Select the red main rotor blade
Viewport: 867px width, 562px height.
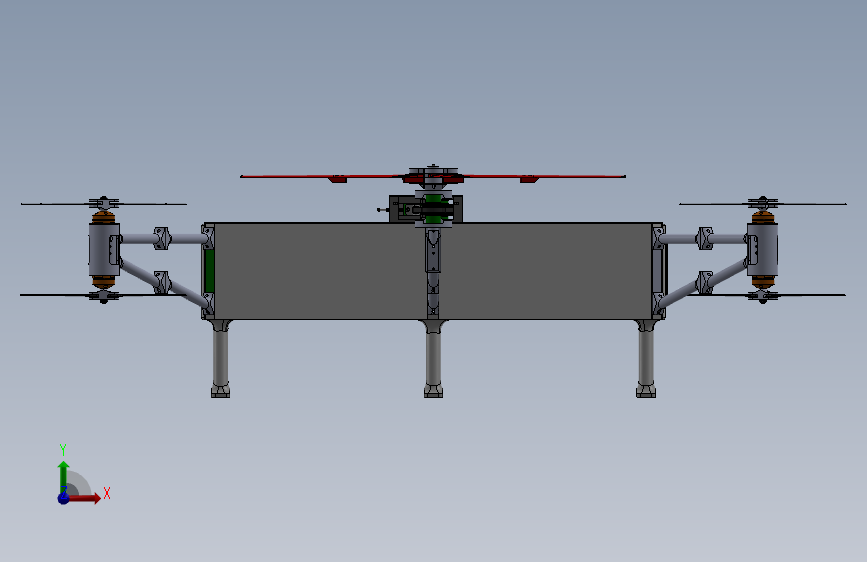(x=433, y=177)
